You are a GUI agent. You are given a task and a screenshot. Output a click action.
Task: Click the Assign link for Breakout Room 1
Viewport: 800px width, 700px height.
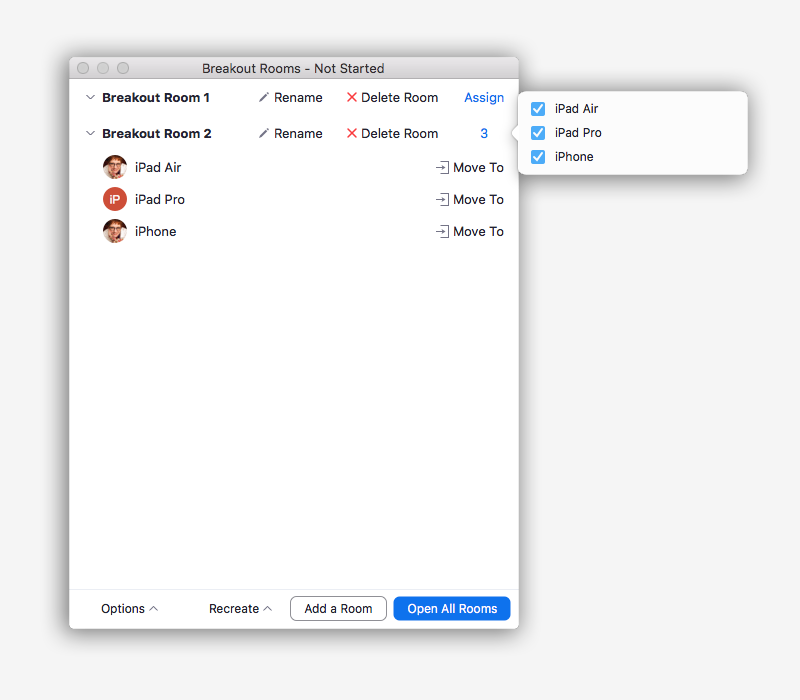click(484, 98)
